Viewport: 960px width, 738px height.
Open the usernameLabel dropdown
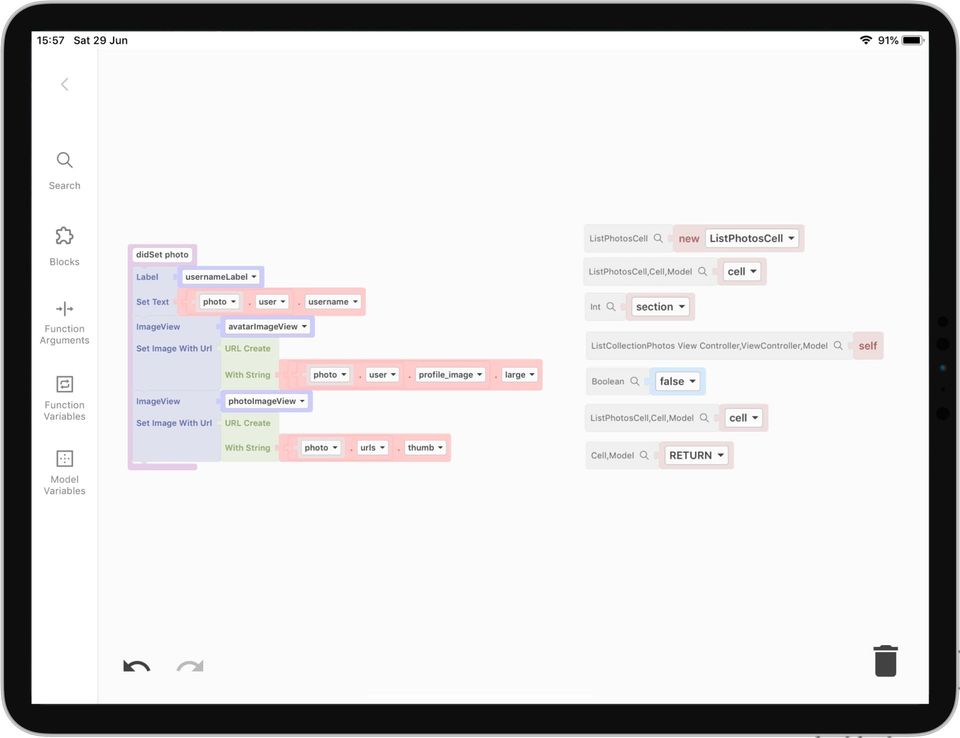pyautogui.click(x=220, y=277)
